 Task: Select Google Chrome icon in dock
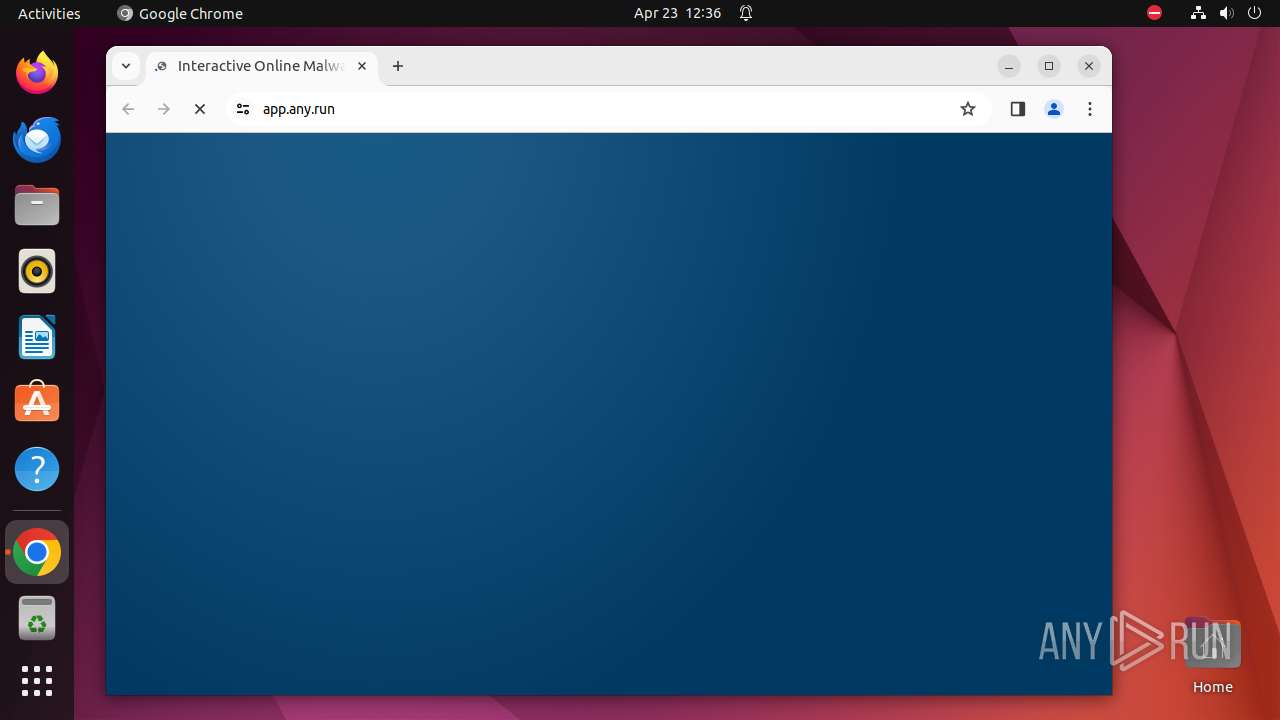click(x=37, y=552)
